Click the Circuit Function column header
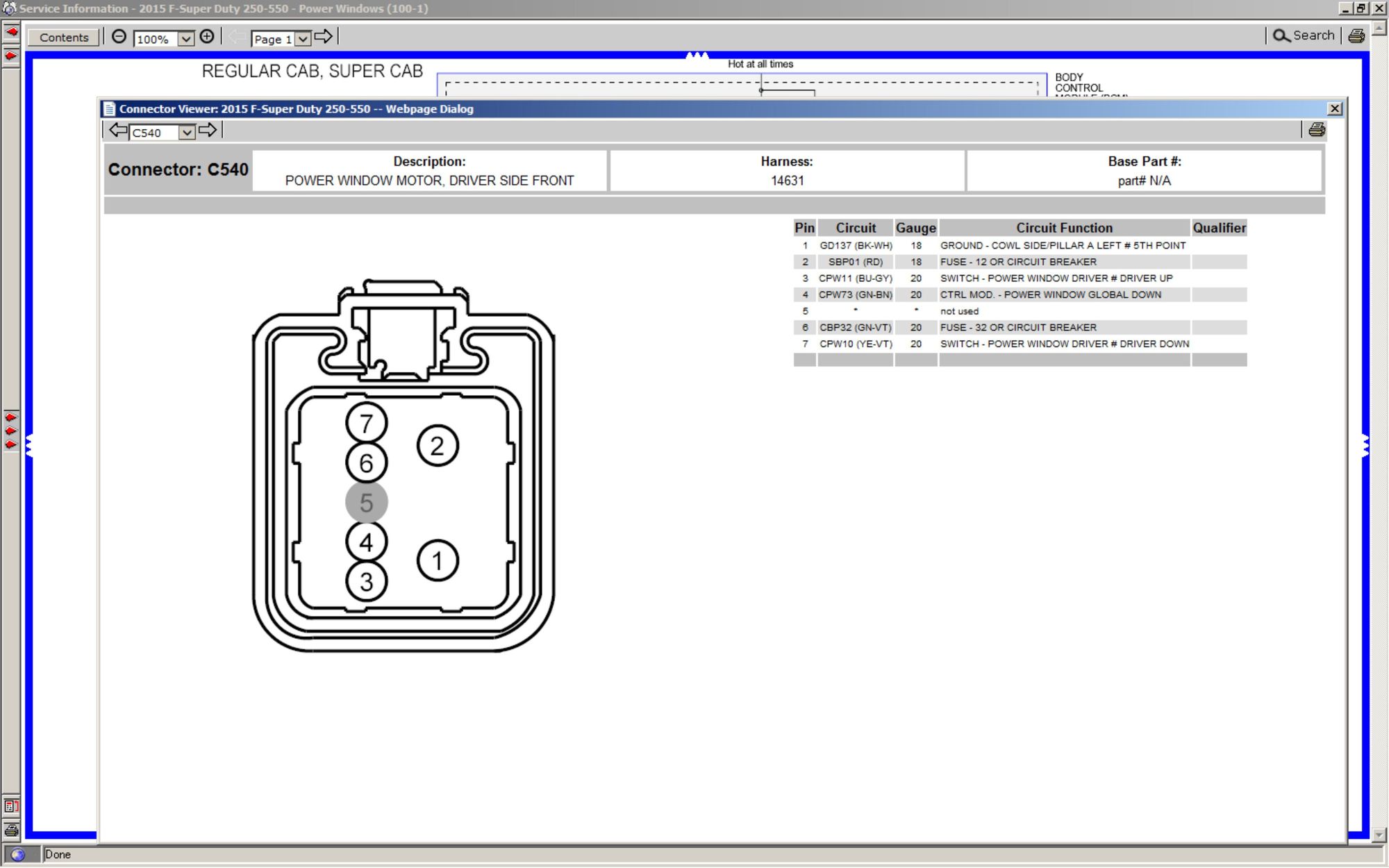 coord(1063,228)
